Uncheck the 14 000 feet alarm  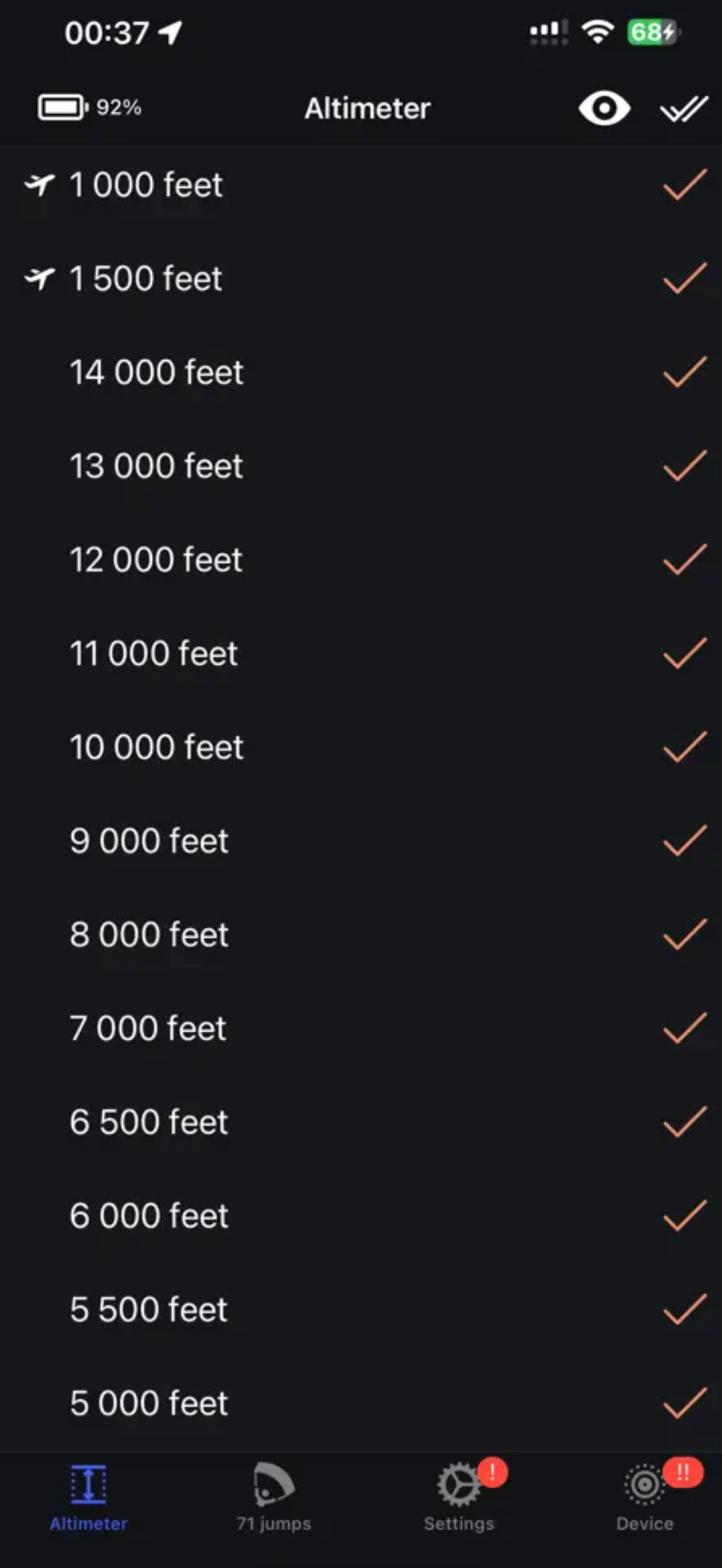(x=684, y=372)
